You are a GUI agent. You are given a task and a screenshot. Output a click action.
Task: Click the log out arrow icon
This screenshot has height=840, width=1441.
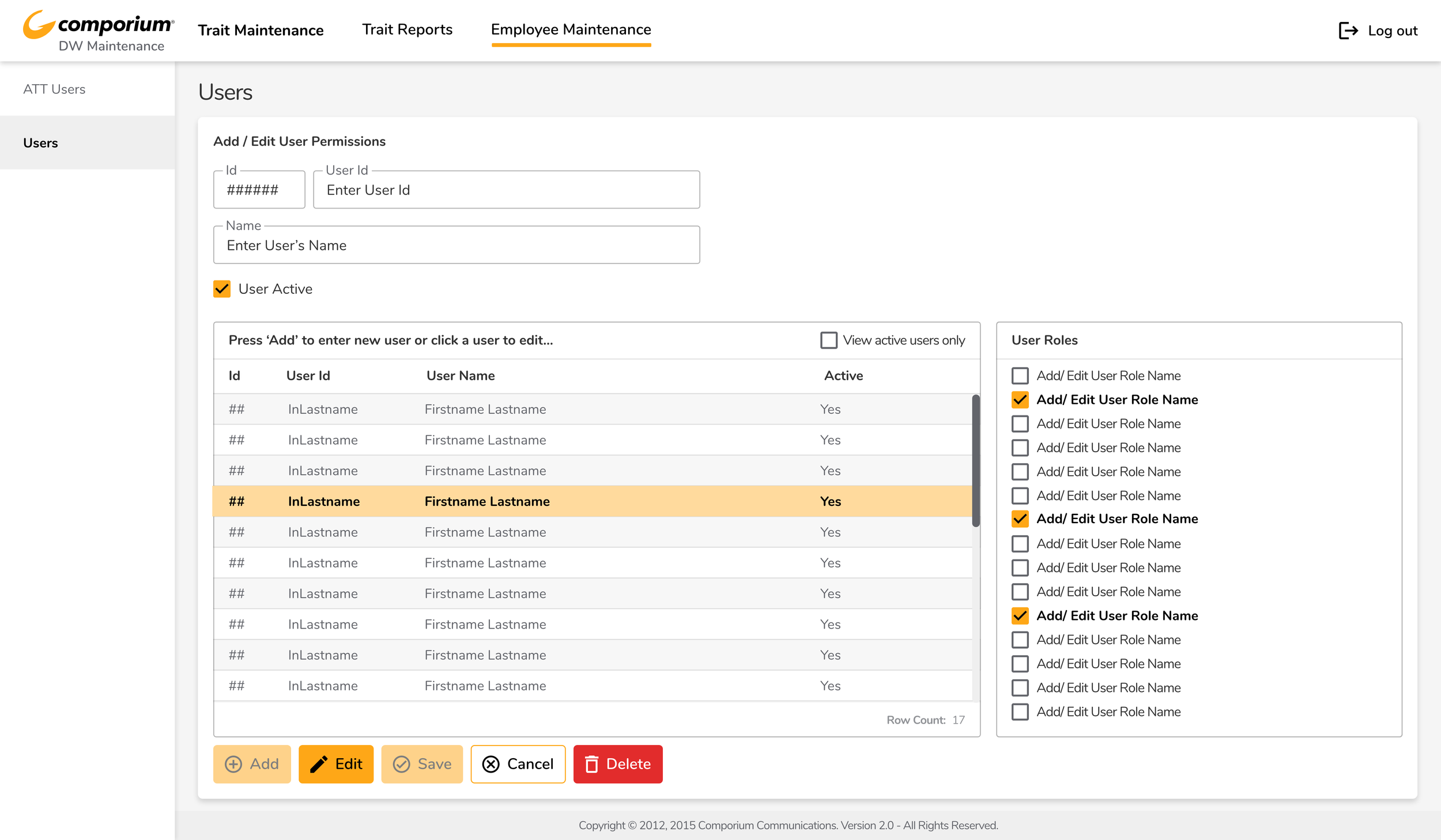(x=1348, y=31)
